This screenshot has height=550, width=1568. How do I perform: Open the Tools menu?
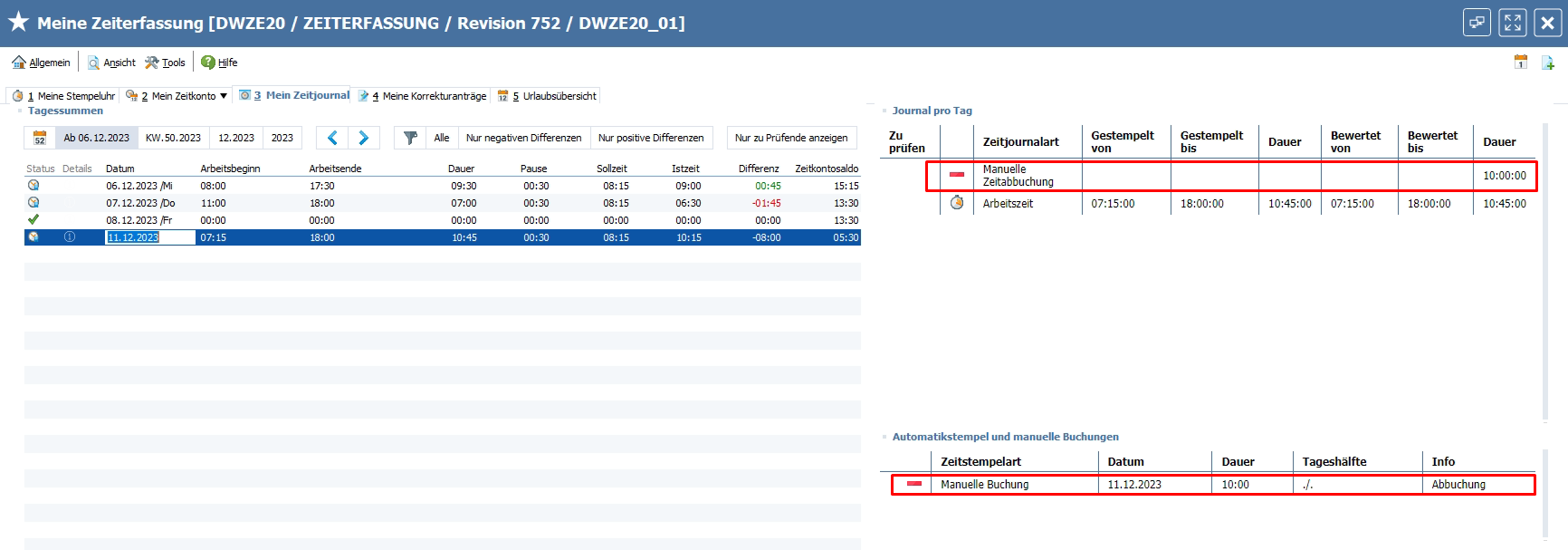pos(165,63)
